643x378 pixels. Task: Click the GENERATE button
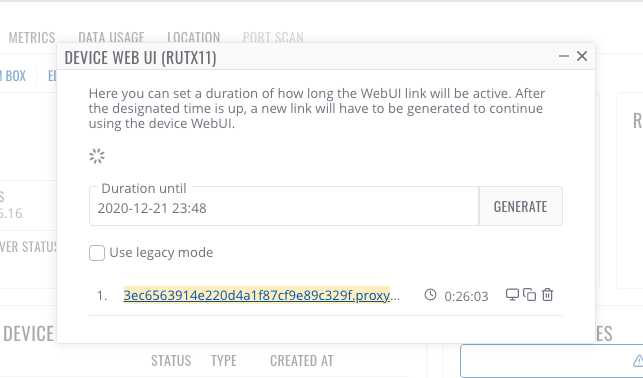pyautogui.click(x=520, y=206)
